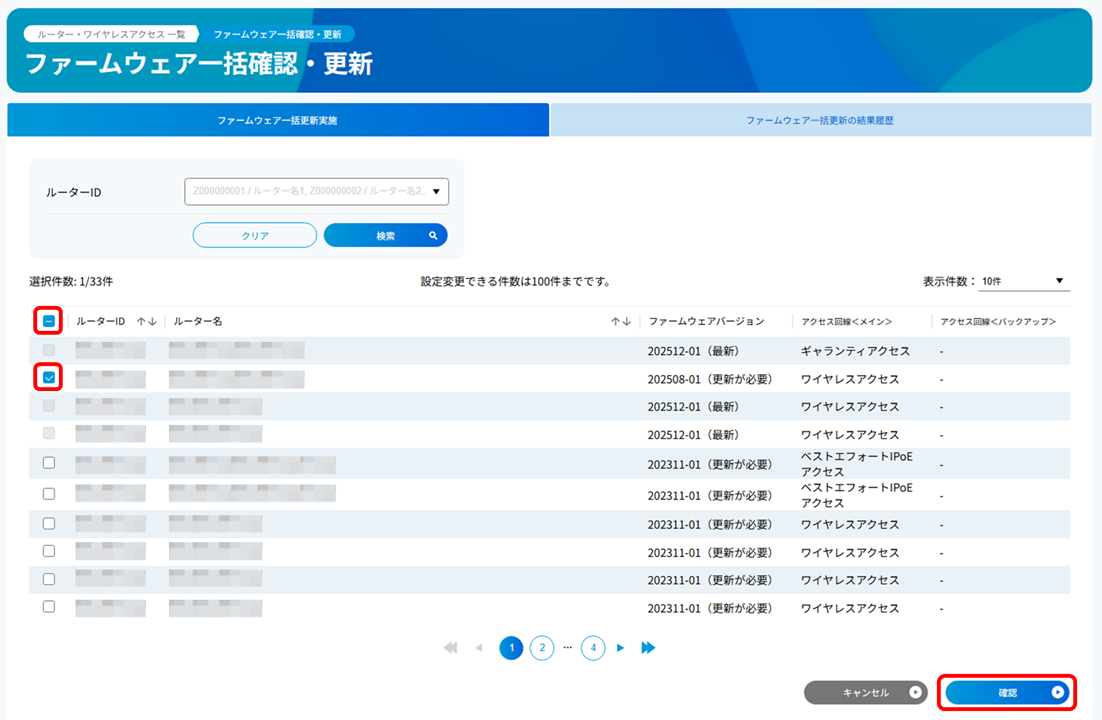Click the next page arrow icon
The width and height of the screenshot is (1102, 720).
(620, 648)
